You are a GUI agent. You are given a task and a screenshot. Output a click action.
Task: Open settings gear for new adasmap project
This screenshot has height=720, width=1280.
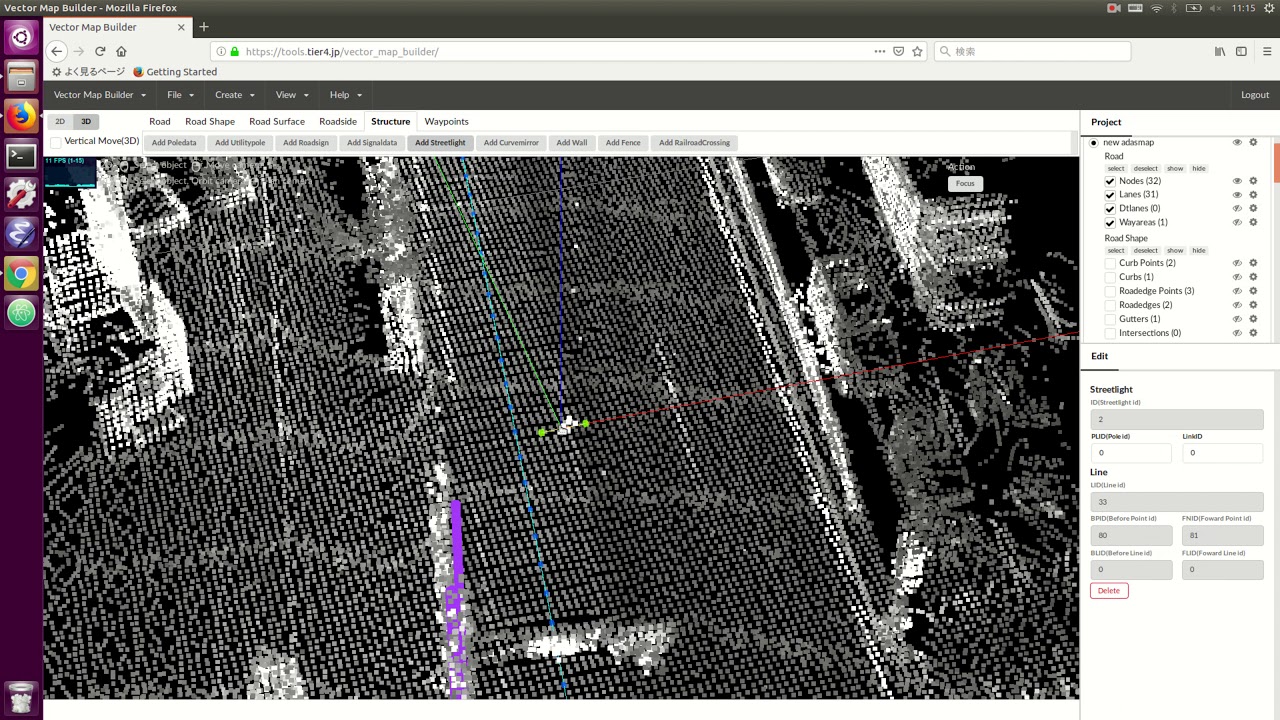[x=1253, y=142]
